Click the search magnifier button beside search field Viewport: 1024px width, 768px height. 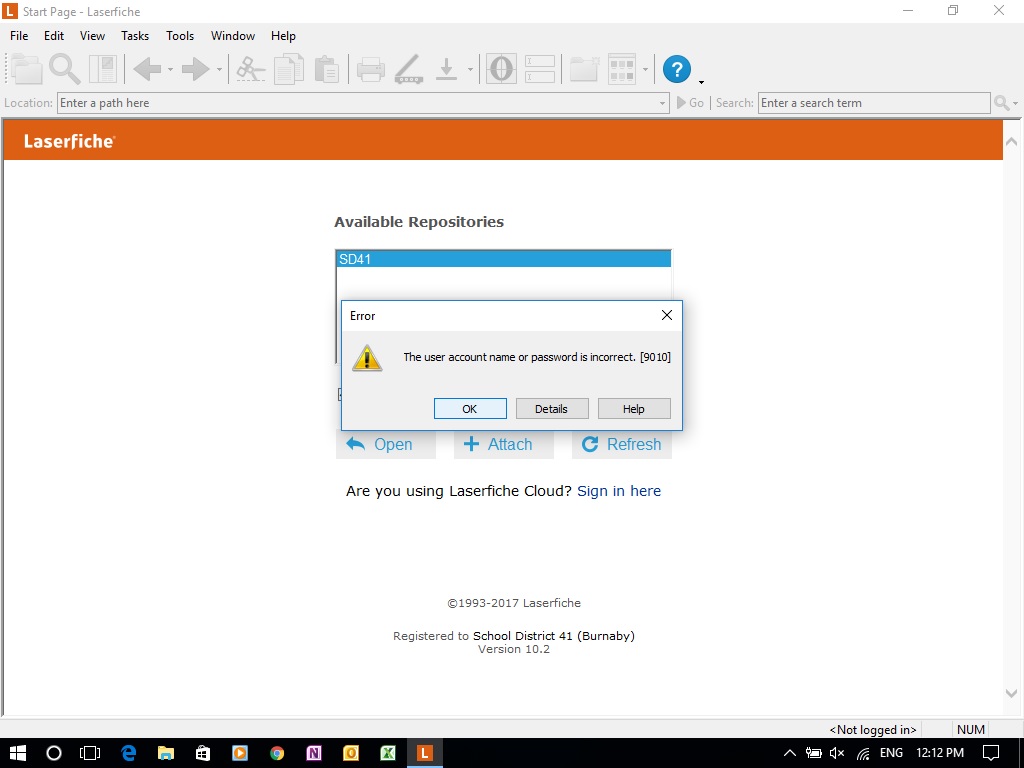point(1001,103)
